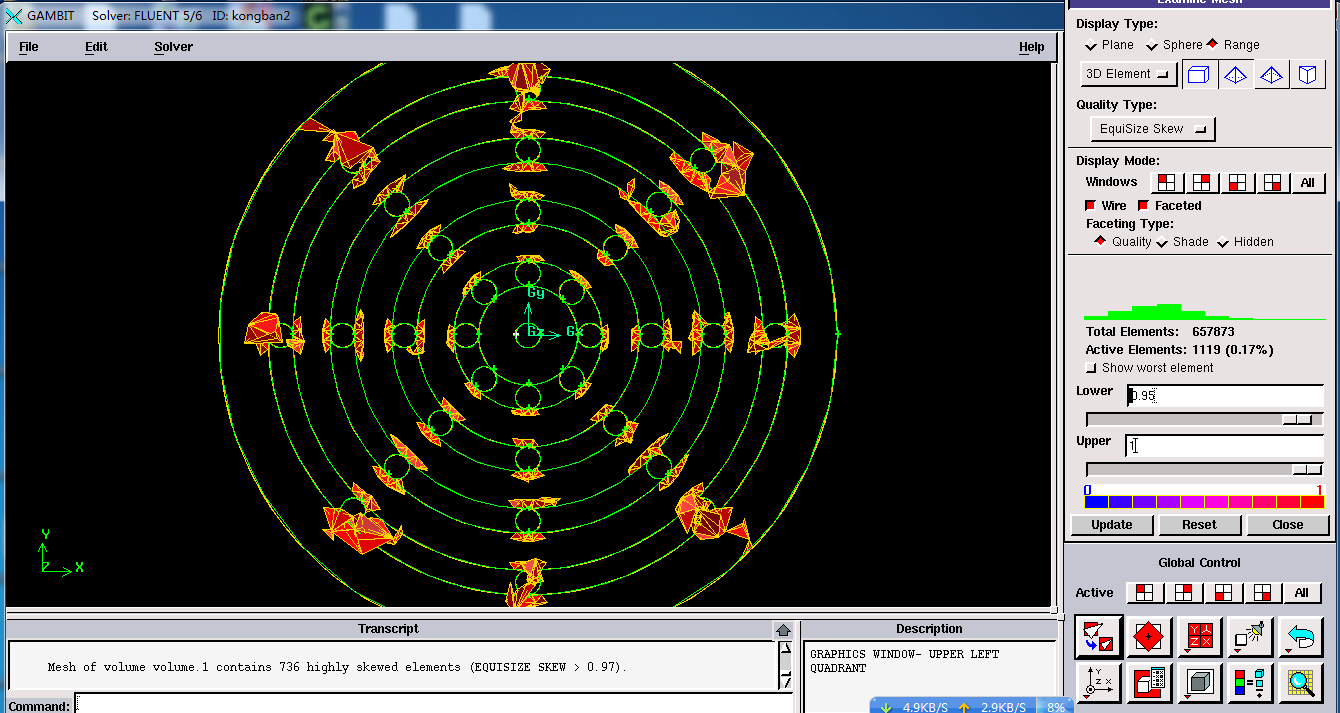Viewport: 1340px width, 713px height.
Task: Select the Plane display type
Action: pyautogui.click(x=1091, y=46)
